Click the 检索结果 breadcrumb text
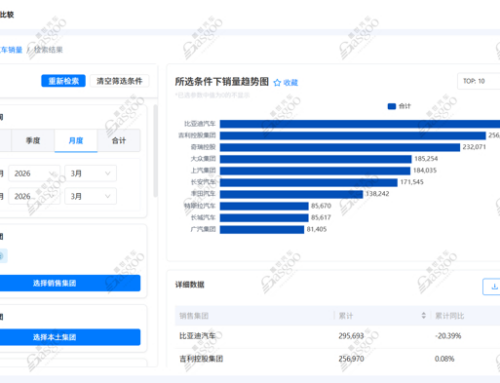This screenshot has height=383, width=500. (49, 50)
